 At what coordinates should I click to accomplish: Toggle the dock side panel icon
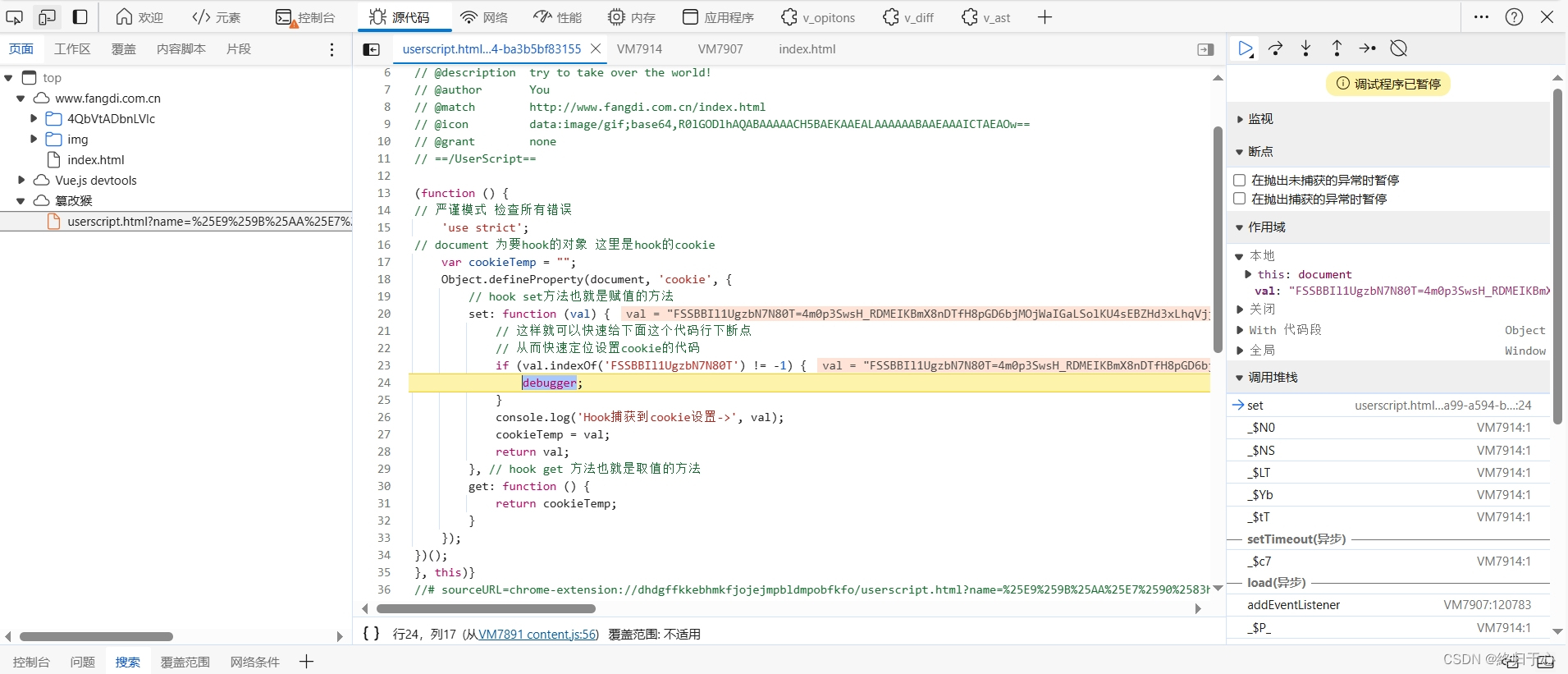(80, 16)
